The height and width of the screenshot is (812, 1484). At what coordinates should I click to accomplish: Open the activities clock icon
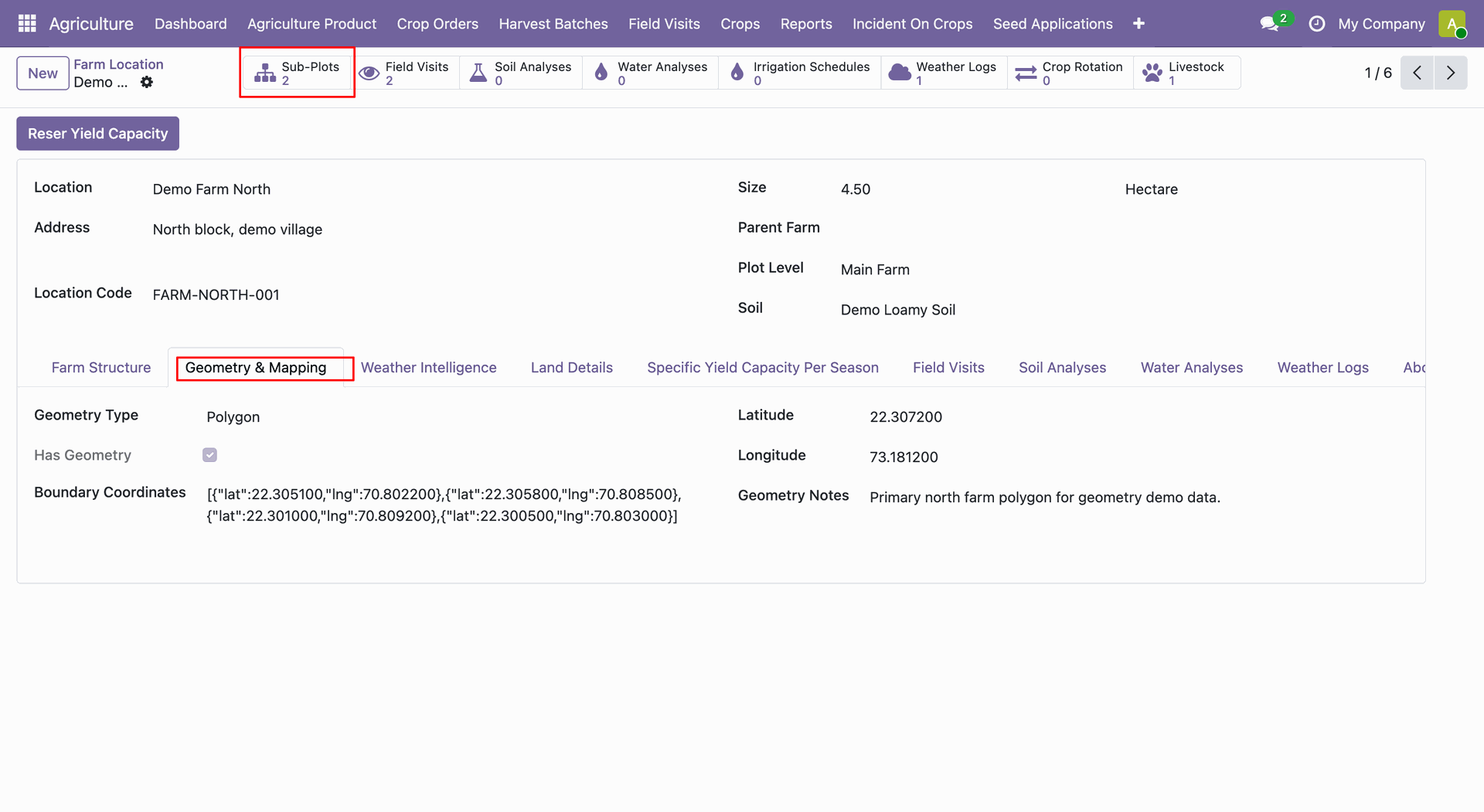pyautogui.click(x=1317, y=24)
